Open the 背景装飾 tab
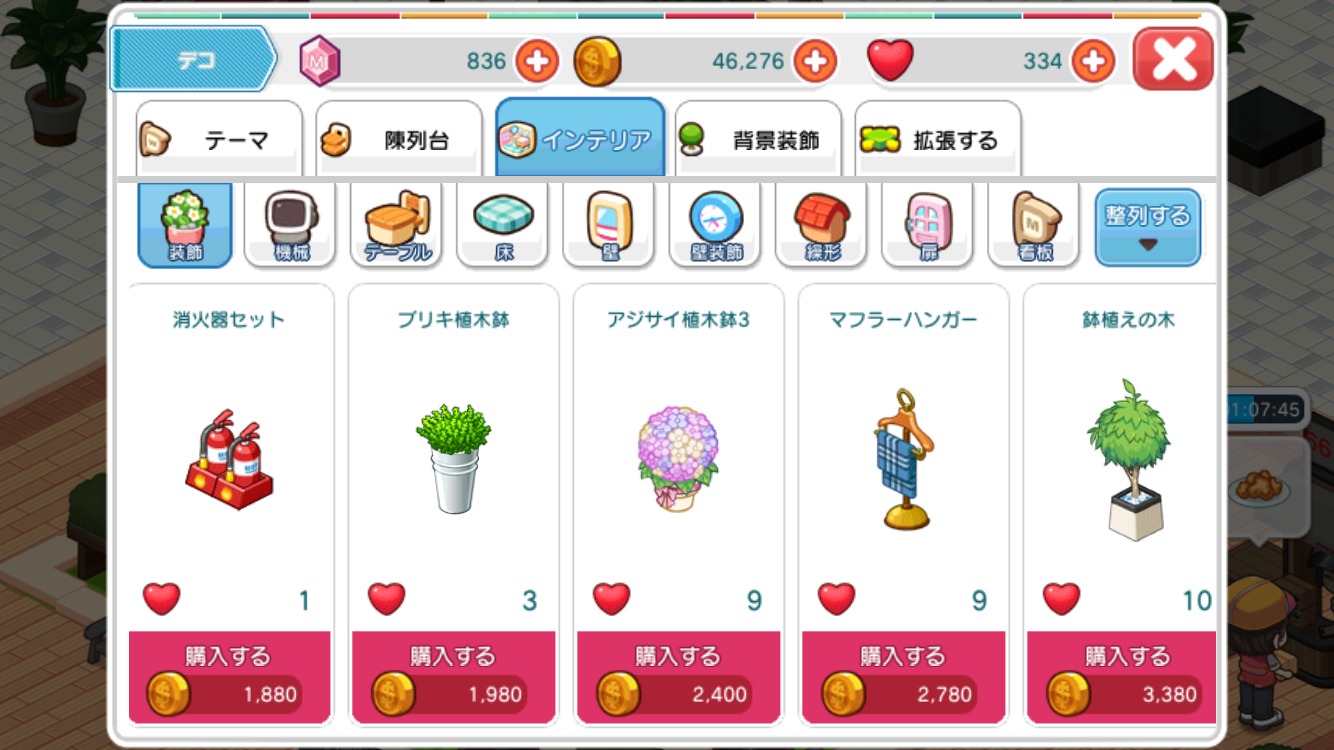1334x750 pixels. point(758,139)
